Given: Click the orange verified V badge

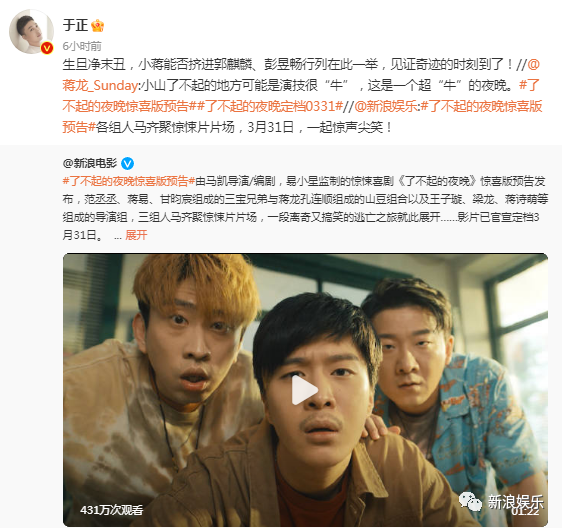Looking at the screenshot, I should (x=47, y=48).
